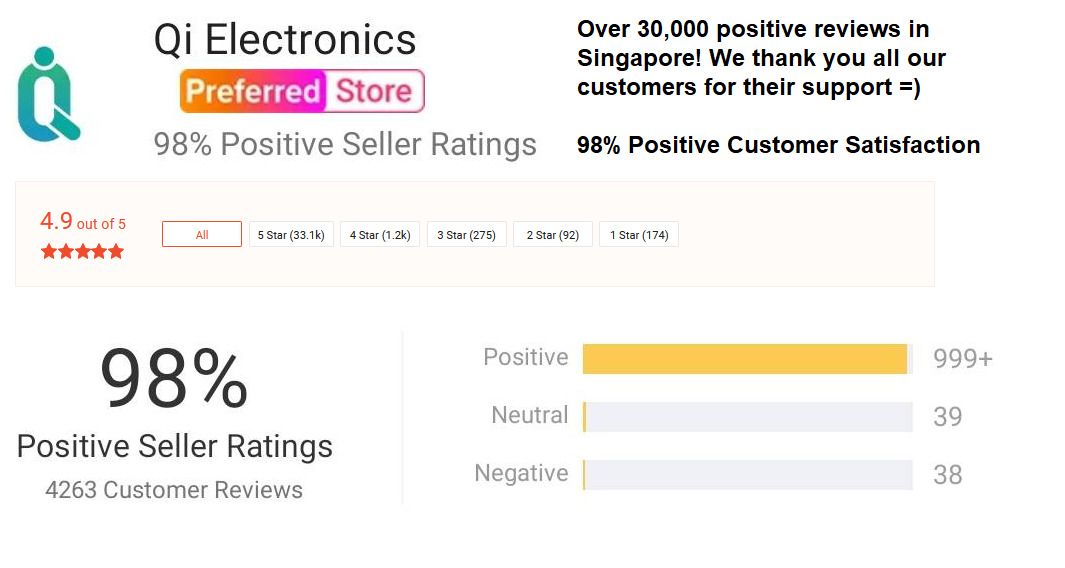Click the Negative rating bar

pos(748,475)
